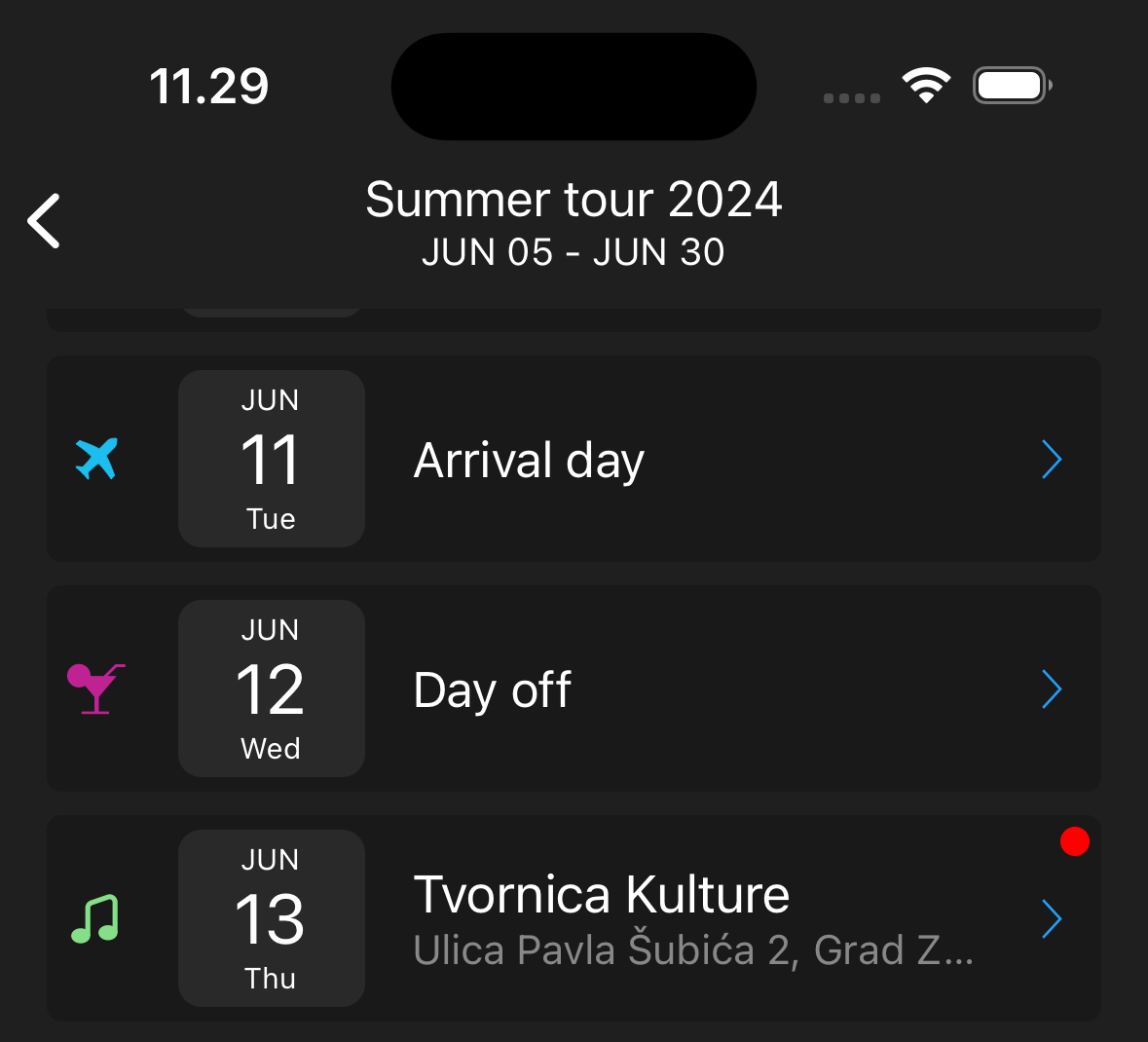Click the music note icon for Tvornica Kulture

pyautogui.click(x=94, y=918)
